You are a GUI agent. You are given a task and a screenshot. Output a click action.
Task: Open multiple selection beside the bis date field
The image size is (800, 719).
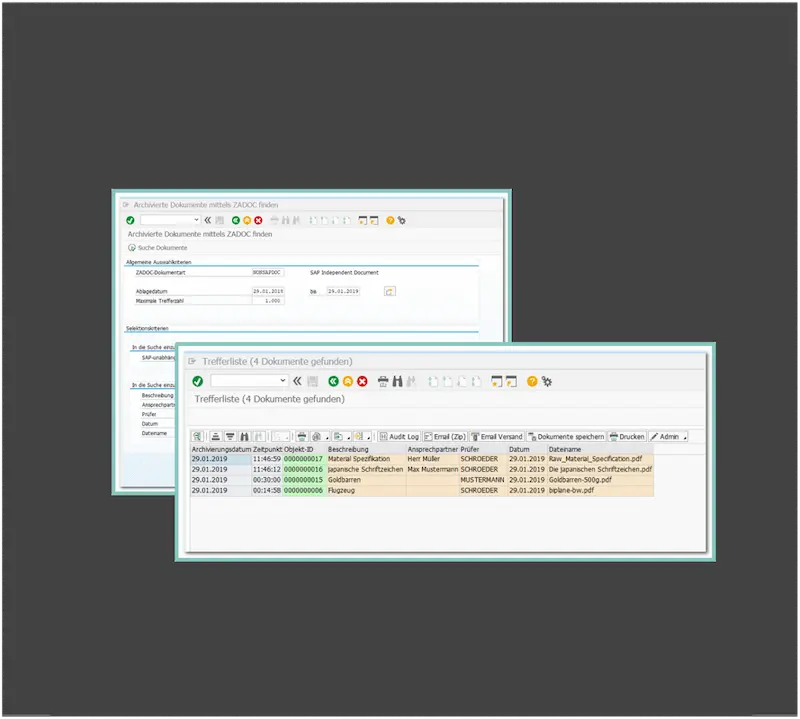[x=389, y=292]
